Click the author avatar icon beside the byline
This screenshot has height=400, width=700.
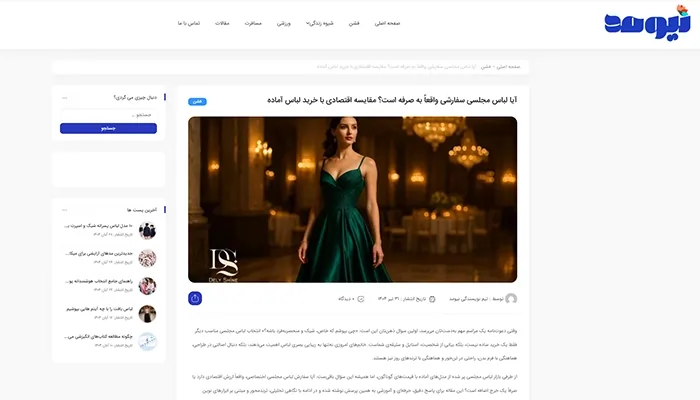511,299
